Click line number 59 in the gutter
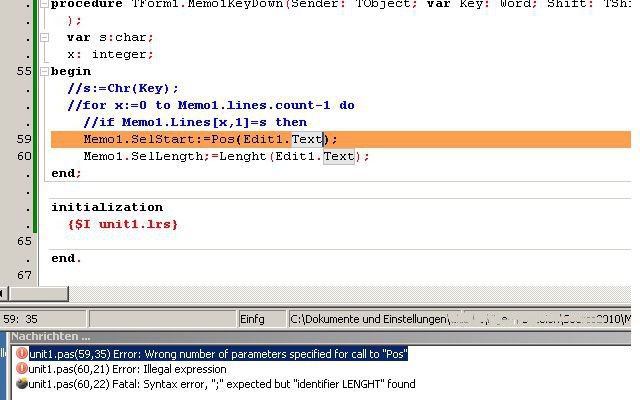Screen dimensions: 640x400 tap(24, 139)
